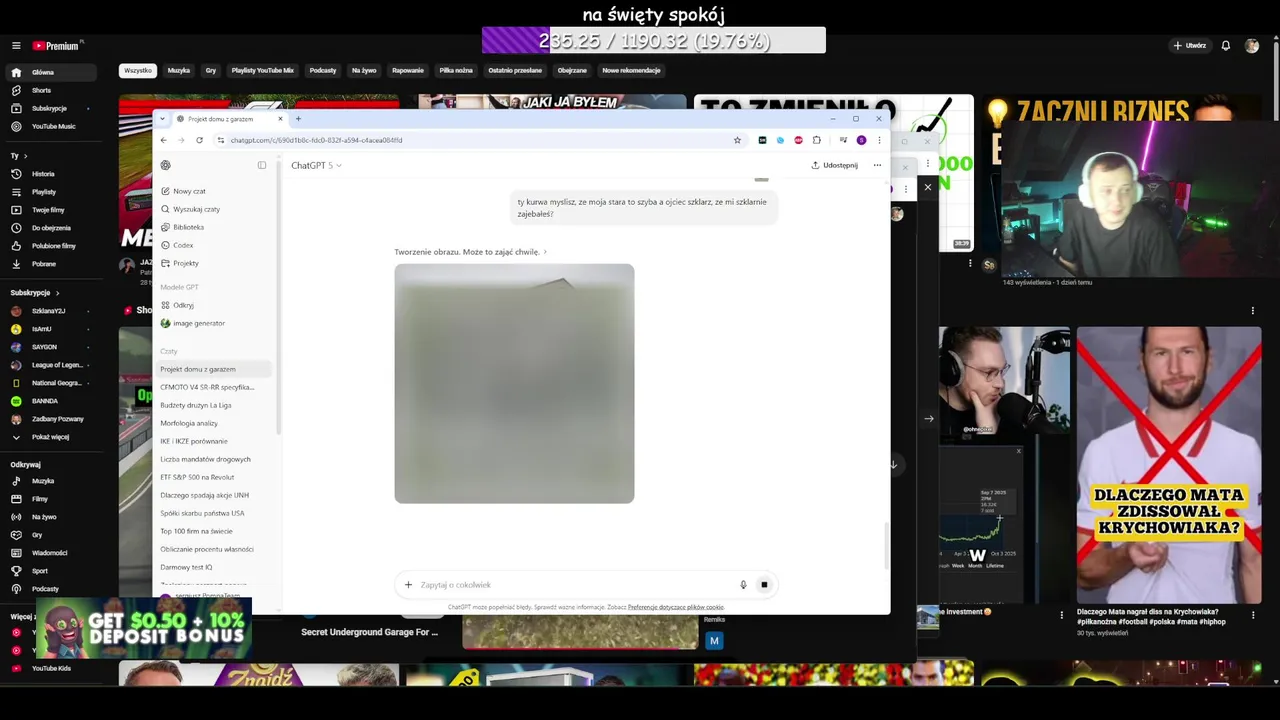Open the ChatGPT conversation options menu
1280x720 pixels.
pos(877,165)
